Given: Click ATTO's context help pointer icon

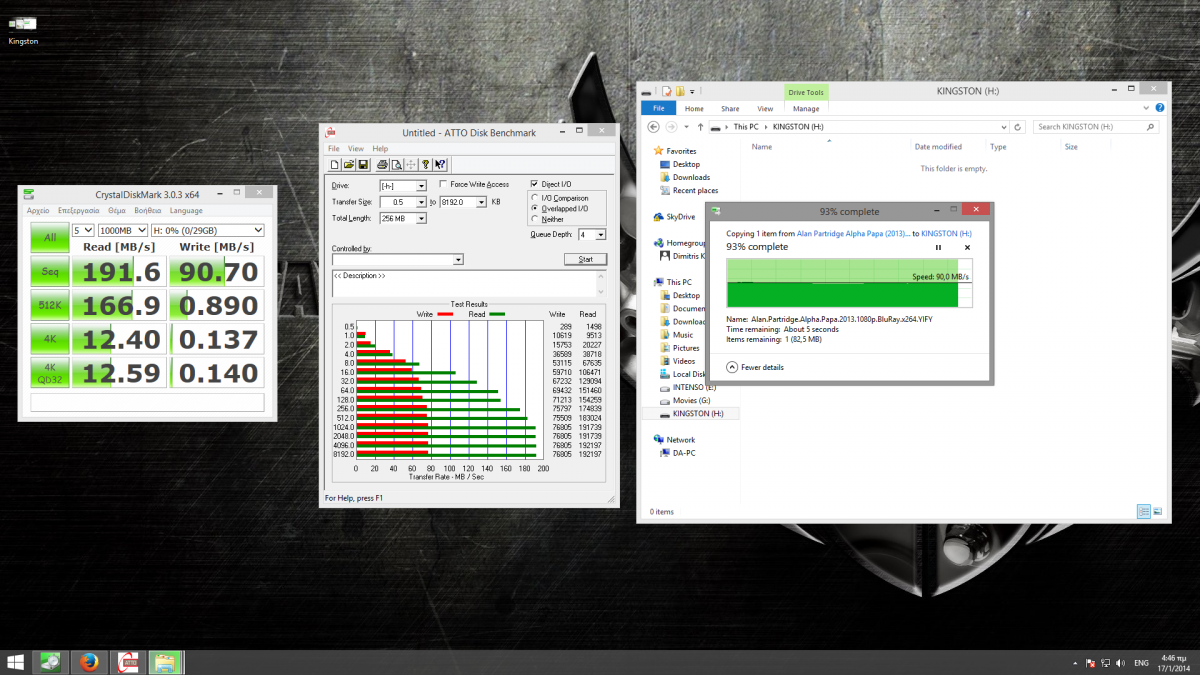Looking at the screenshot, I should pos(440,164).
